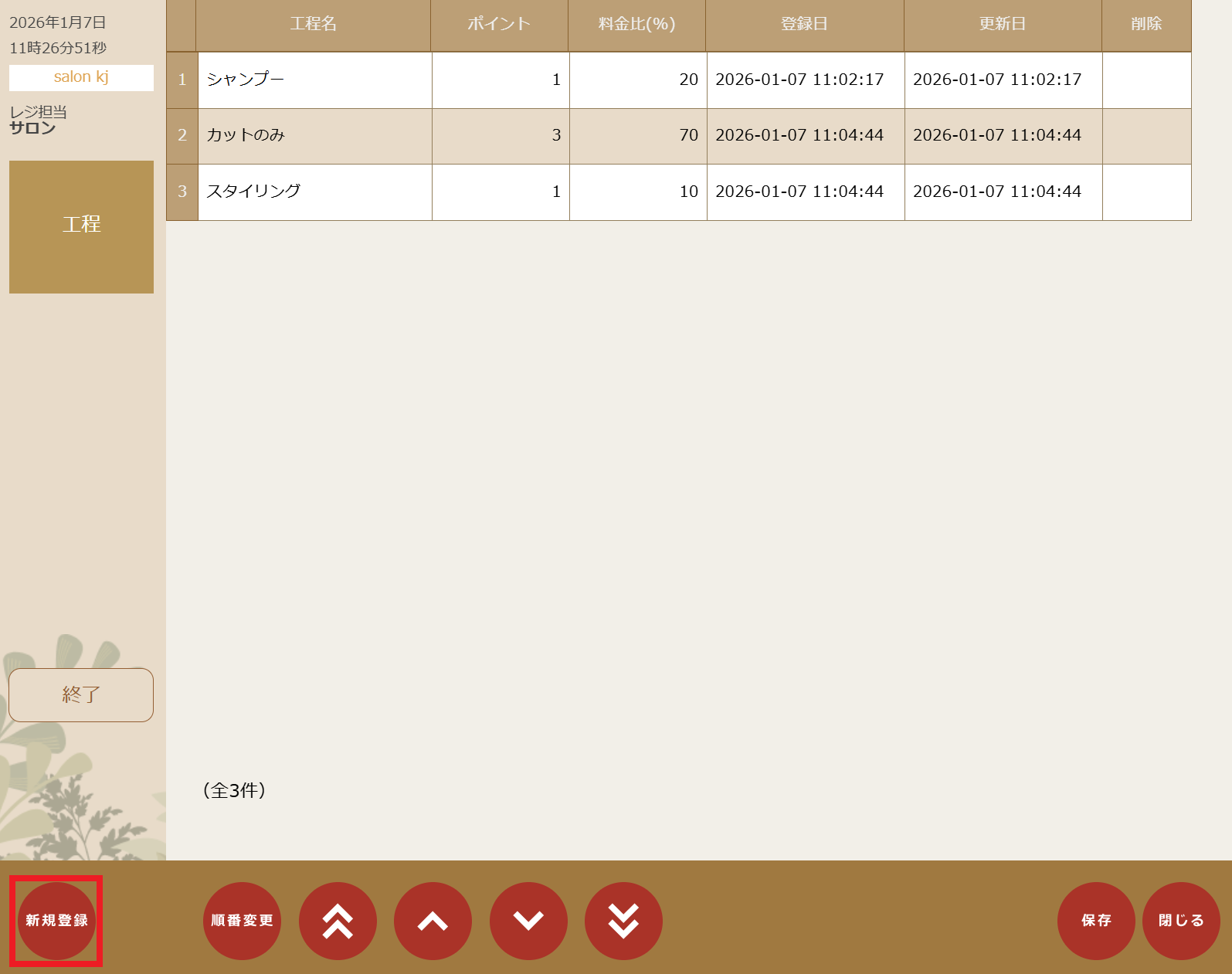The height and width of the screenshot is (974, 1232).
Task: Click row number 2 header cell
Action: point(182,136)
